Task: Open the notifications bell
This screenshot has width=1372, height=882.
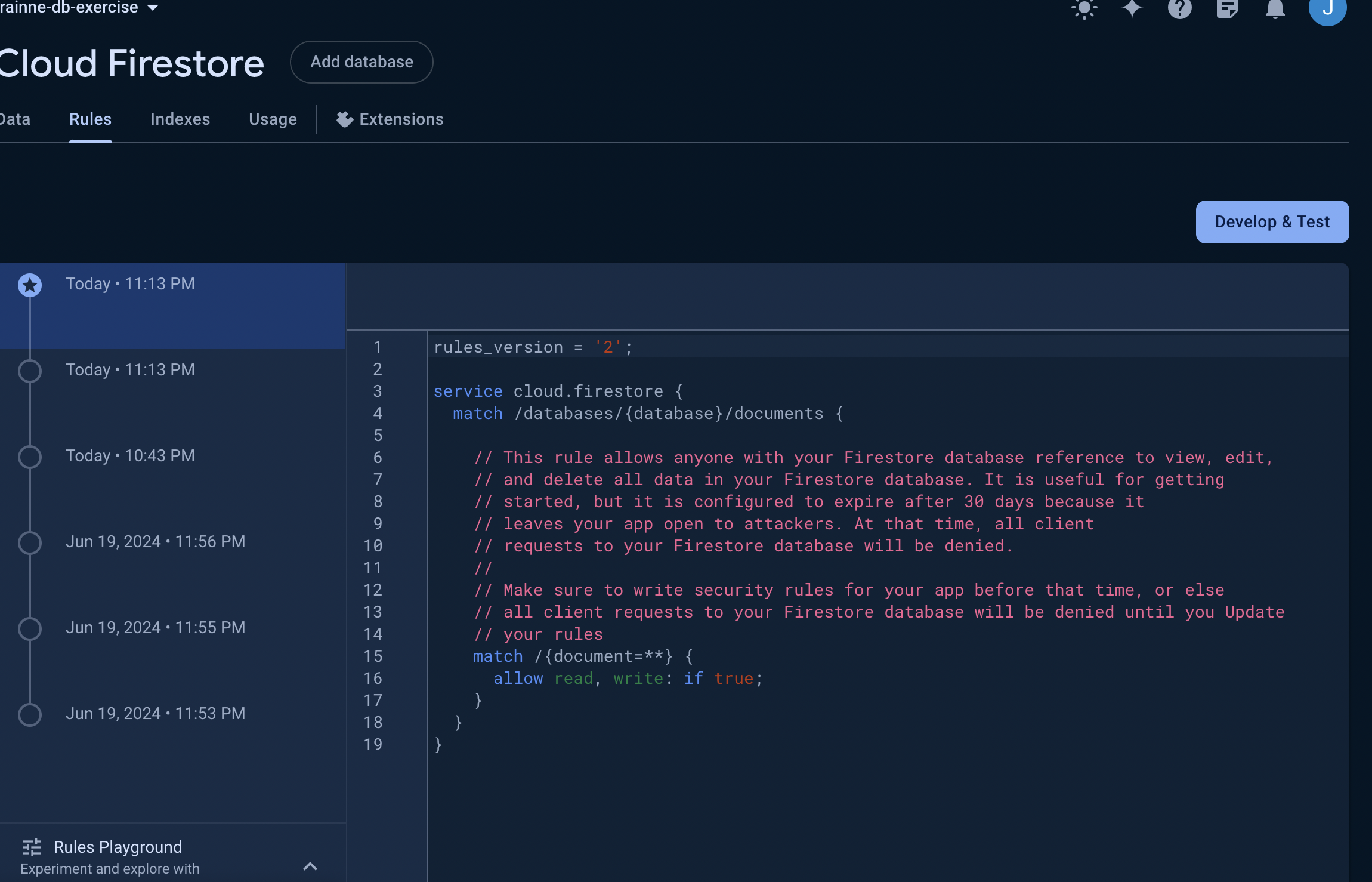Action: coord(1275,8)
